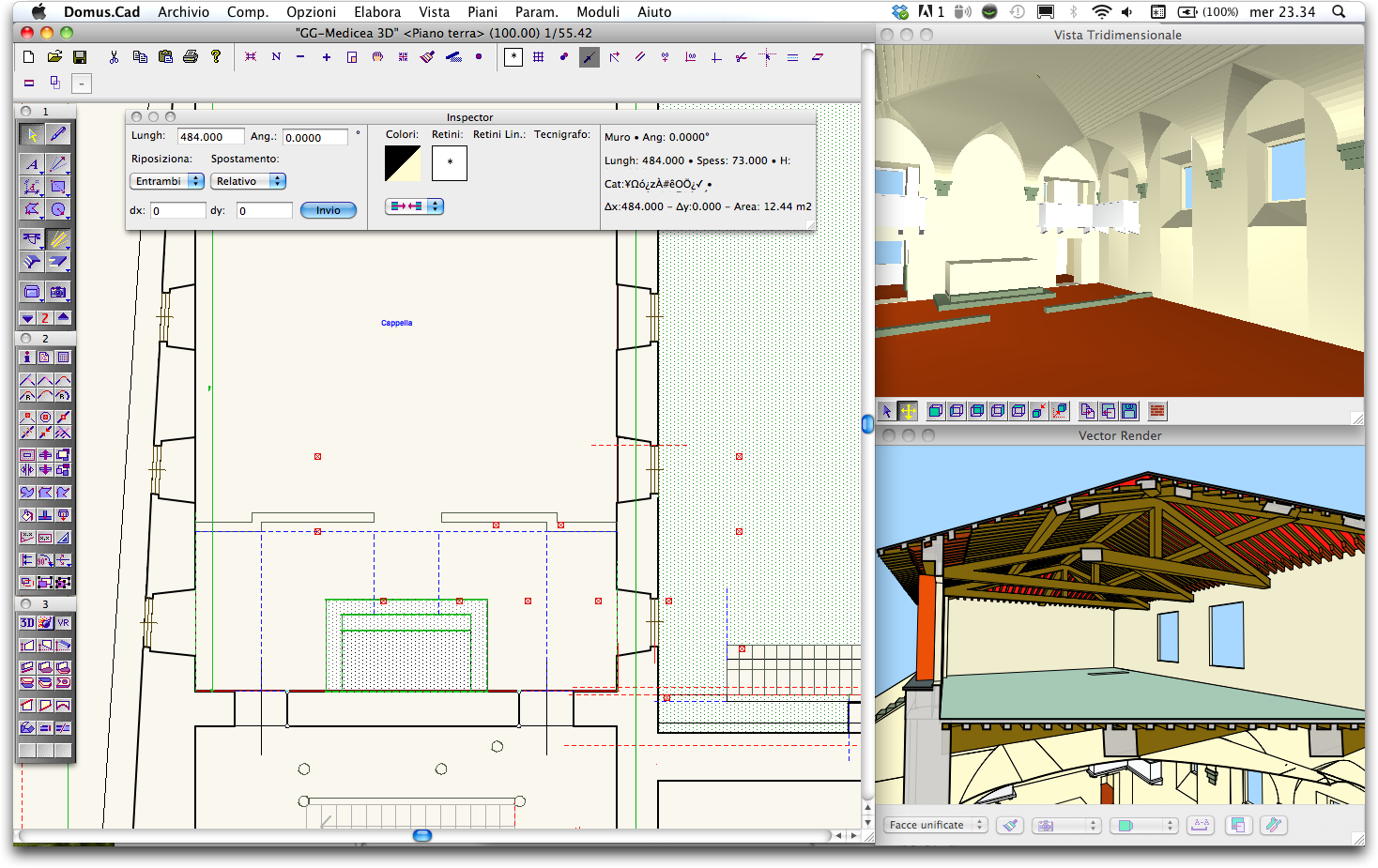Click the red 2 floor level icon
The width and height of the screenshot is (1378, 868).
[45, 318]
